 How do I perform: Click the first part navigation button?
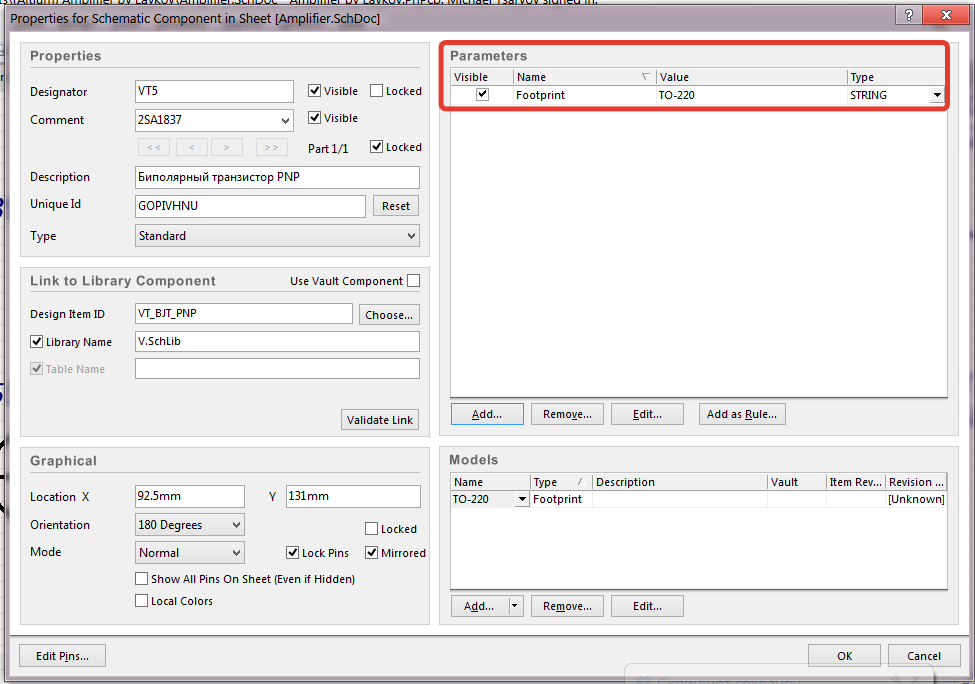153,147
